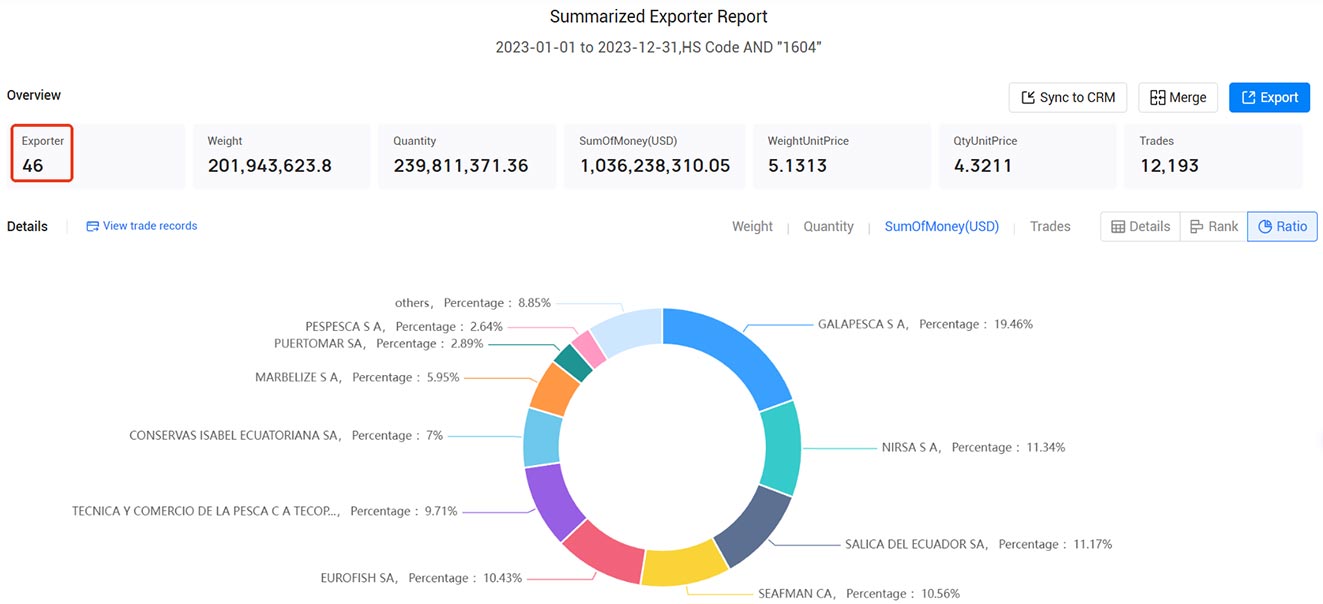Click the SEAFMAN CA 10.56% label
1323x604 pixels.
[x=858, y=593]
